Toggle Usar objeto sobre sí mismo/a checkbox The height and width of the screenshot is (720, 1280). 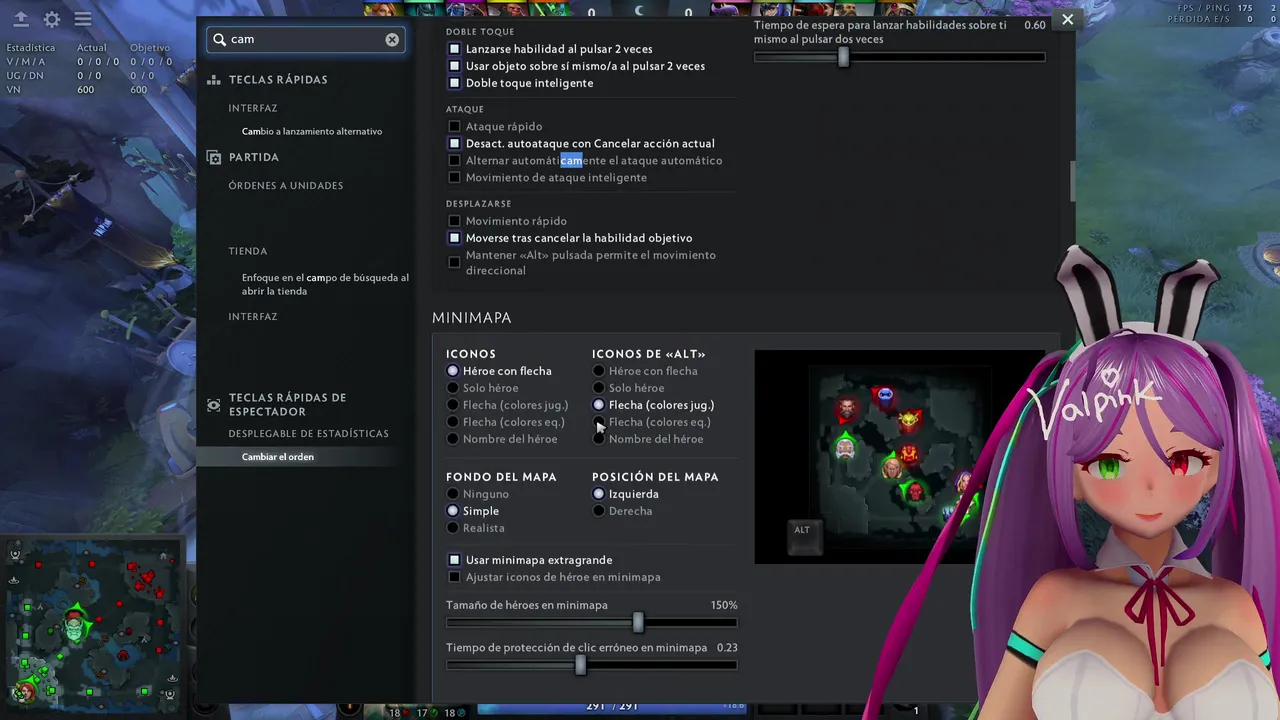[454, 66]
